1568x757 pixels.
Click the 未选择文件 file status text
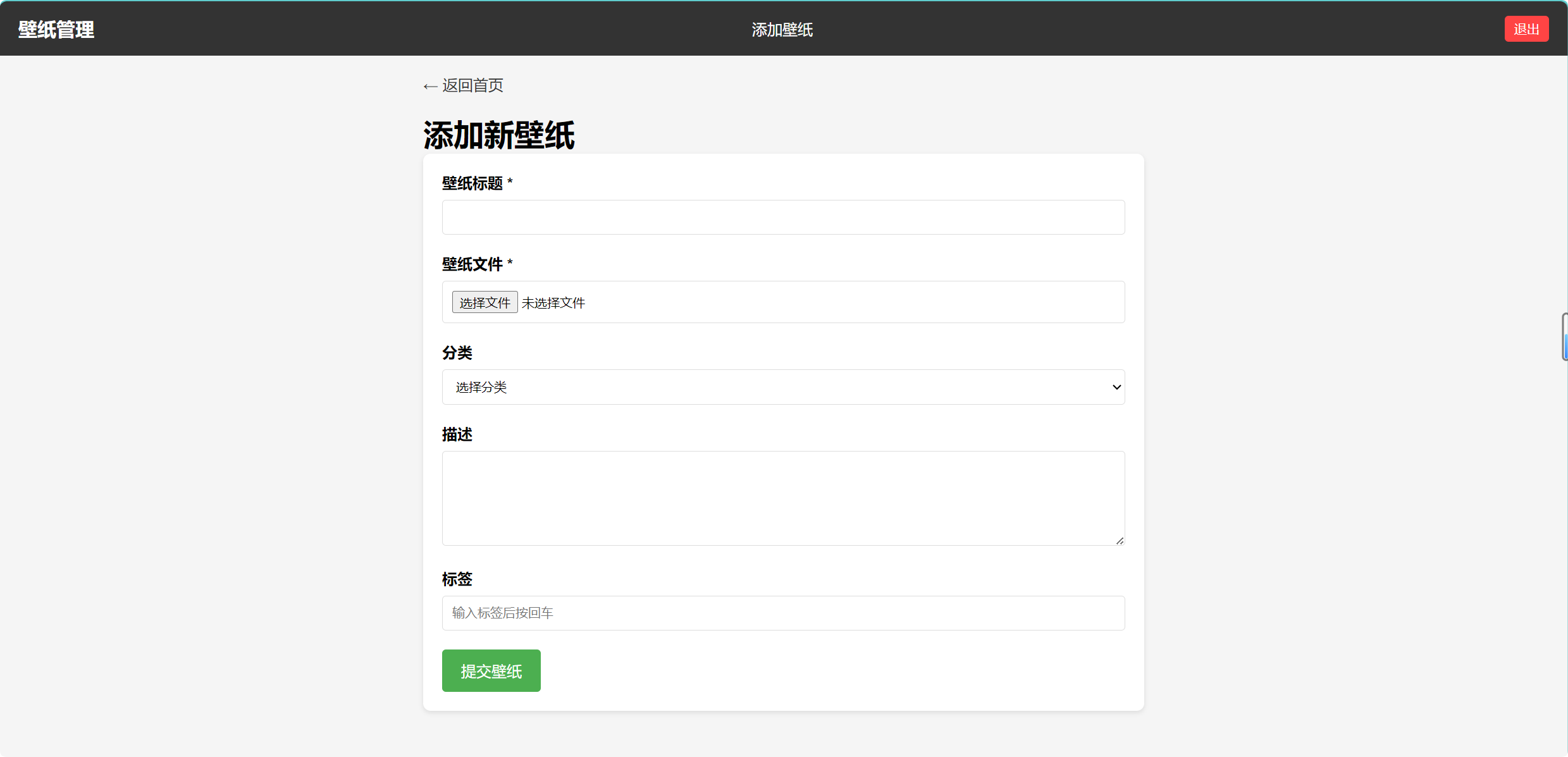tap(553, 303)
